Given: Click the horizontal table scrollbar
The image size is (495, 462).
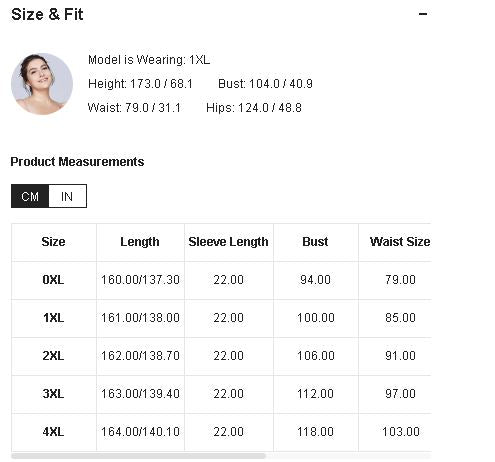Looking at the screenshot, I should click(x=139, y=456).
